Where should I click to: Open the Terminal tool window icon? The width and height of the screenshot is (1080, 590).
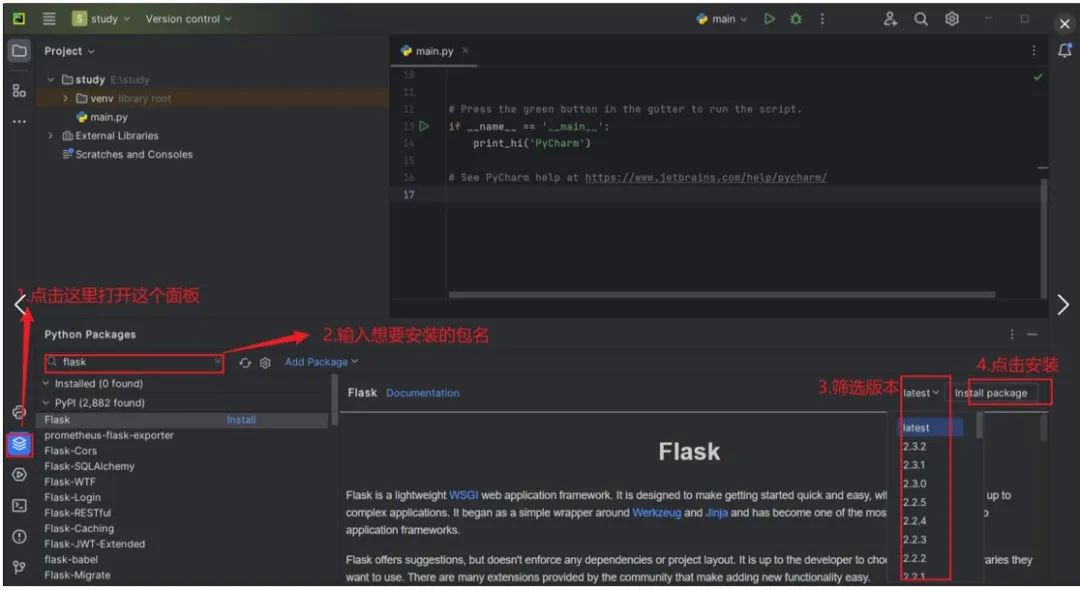point(19,505)
